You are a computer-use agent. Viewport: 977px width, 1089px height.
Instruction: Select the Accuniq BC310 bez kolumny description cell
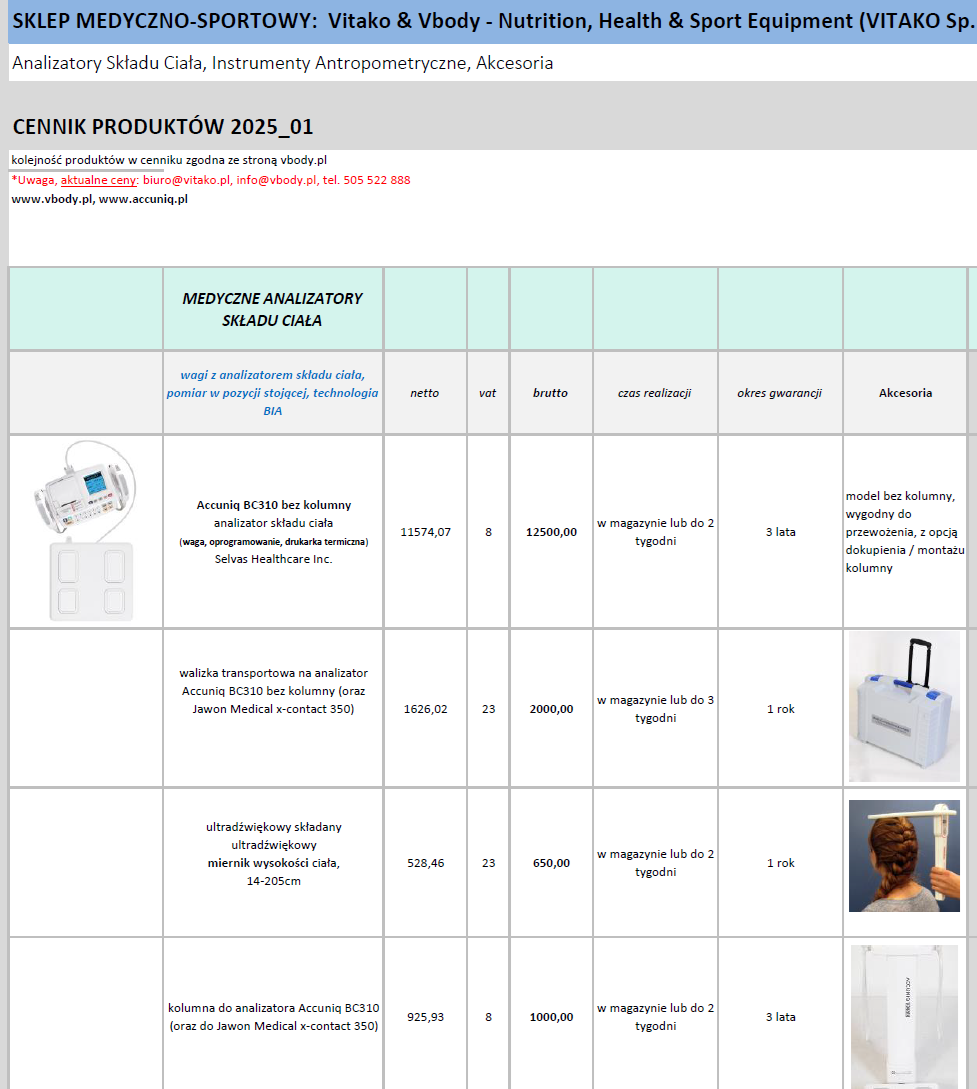tap(273, 531)
